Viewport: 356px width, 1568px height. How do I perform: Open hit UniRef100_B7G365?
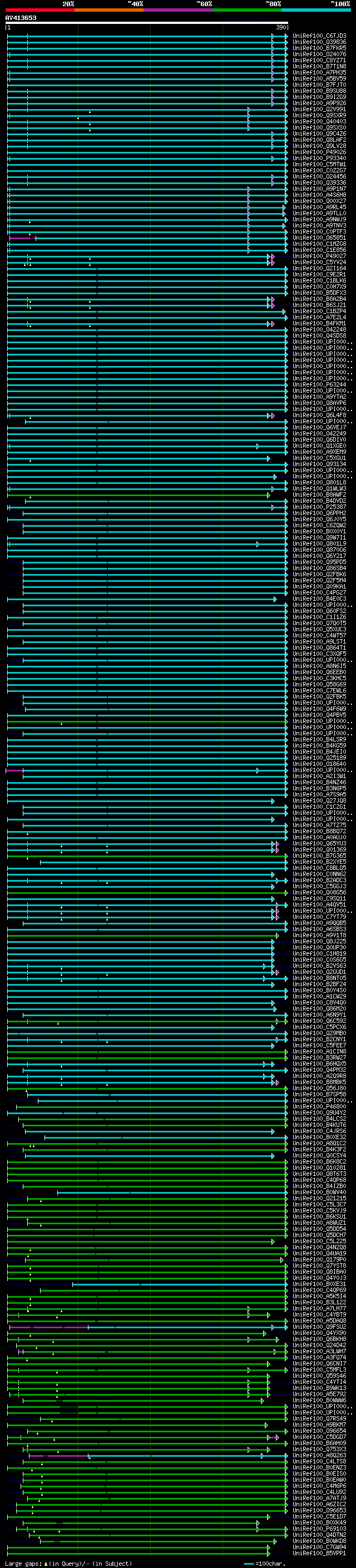click(x=319, y=856)
